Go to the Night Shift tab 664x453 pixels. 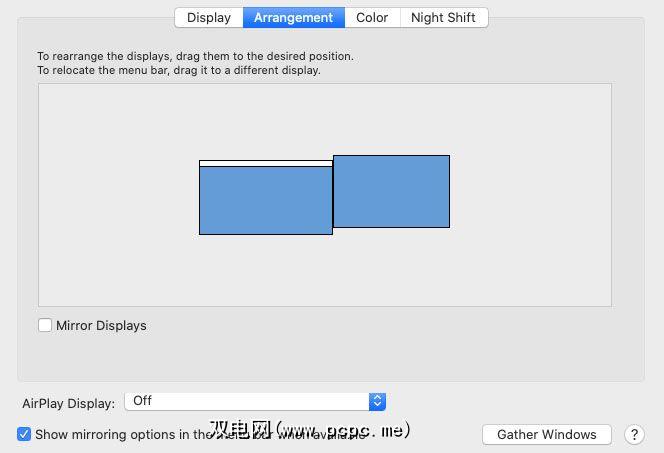tap(443, 17)
